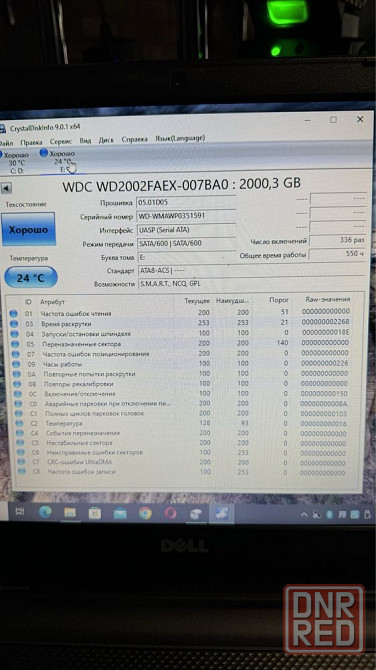Open Google Chrome from the taskbar
Image resolution: width=376 pixels, height=670 pixels.
click(x=145, y=513)
